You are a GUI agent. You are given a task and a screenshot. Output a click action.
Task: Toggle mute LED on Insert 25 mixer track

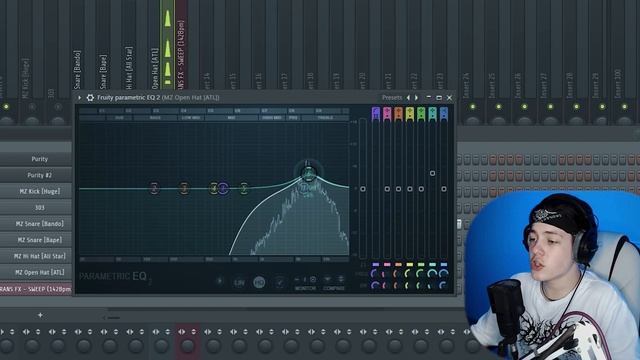[498, 107]
